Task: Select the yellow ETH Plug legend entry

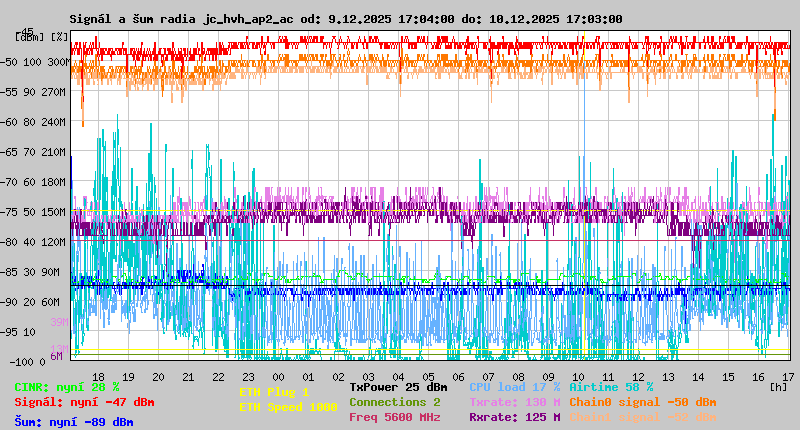Action: [x=274, y=392]
